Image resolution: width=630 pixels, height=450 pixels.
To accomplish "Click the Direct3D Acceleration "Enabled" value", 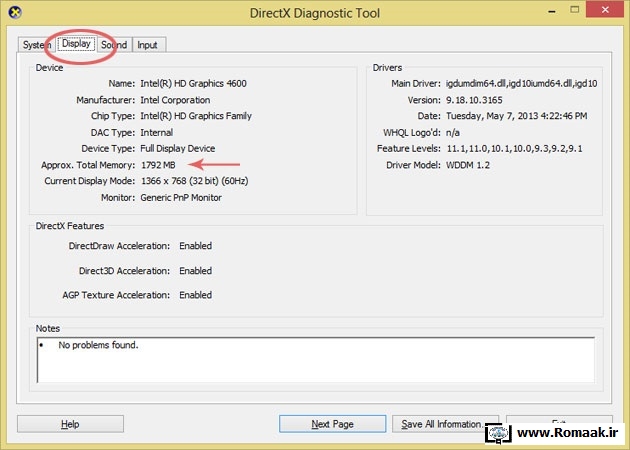I will (x=196, y=271).
